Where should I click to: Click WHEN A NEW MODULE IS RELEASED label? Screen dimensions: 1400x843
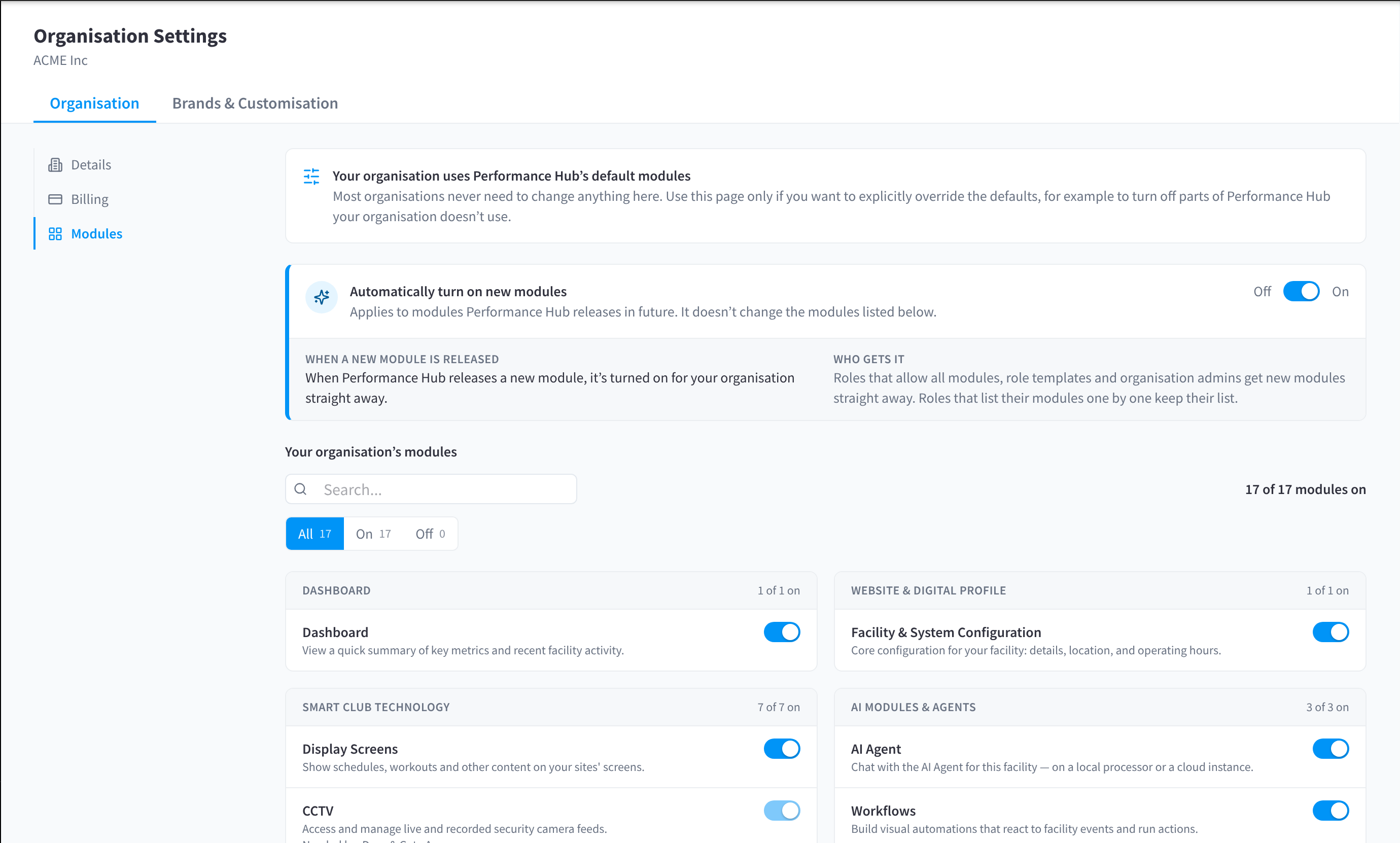402,359
